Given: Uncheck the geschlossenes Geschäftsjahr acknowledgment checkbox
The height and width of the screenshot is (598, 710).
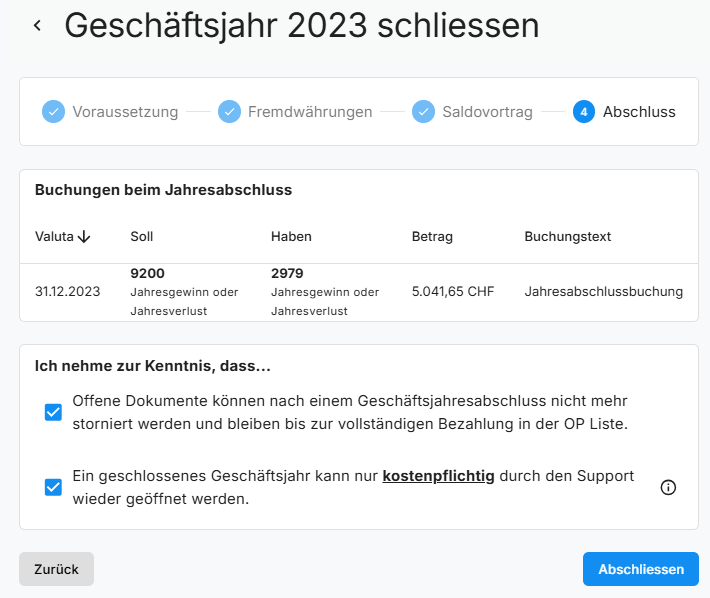Looking at the screenshot, I should pyautogui.click(x=53, y=487).
